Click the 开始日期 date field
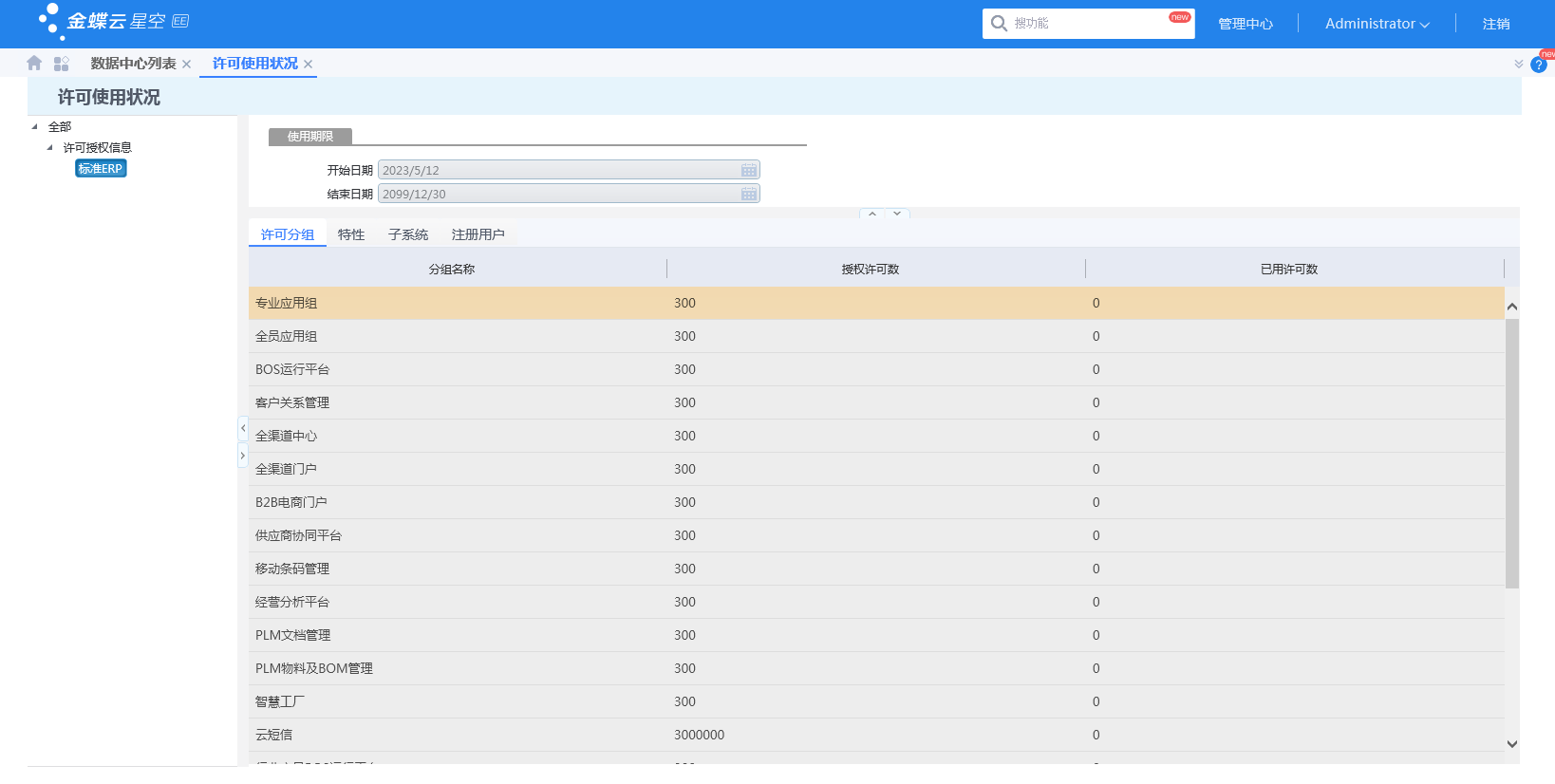The width and height of the screenshot is (1555, 784). (x=569, y=170)
